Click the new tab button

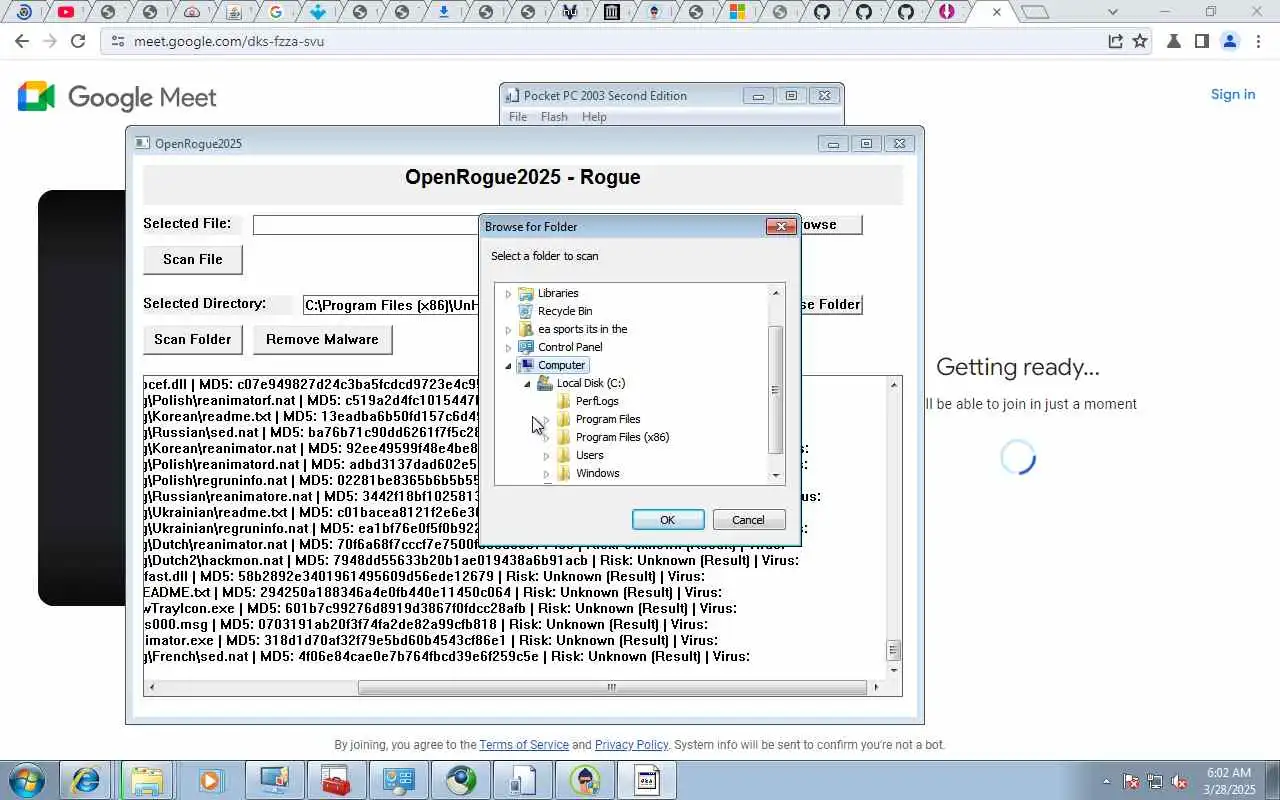[1036, 12]
